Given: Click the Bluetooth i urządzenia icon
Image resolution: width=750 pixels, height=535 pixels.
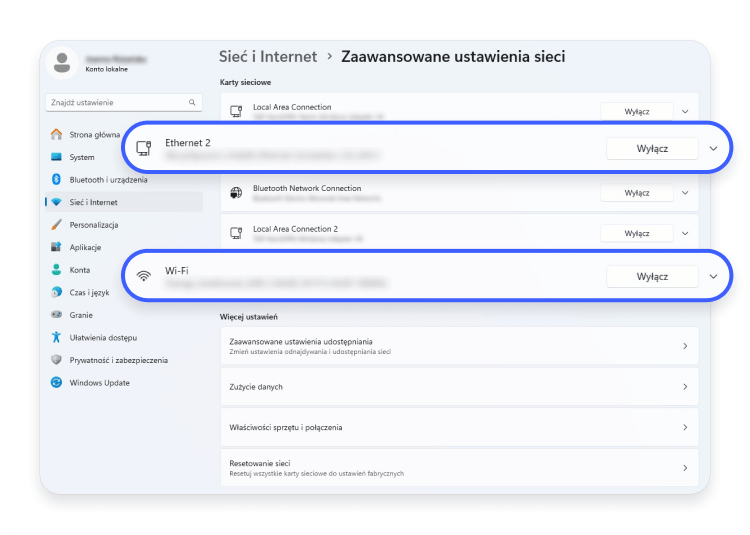Looking at the screenshot, I should 56,179.
